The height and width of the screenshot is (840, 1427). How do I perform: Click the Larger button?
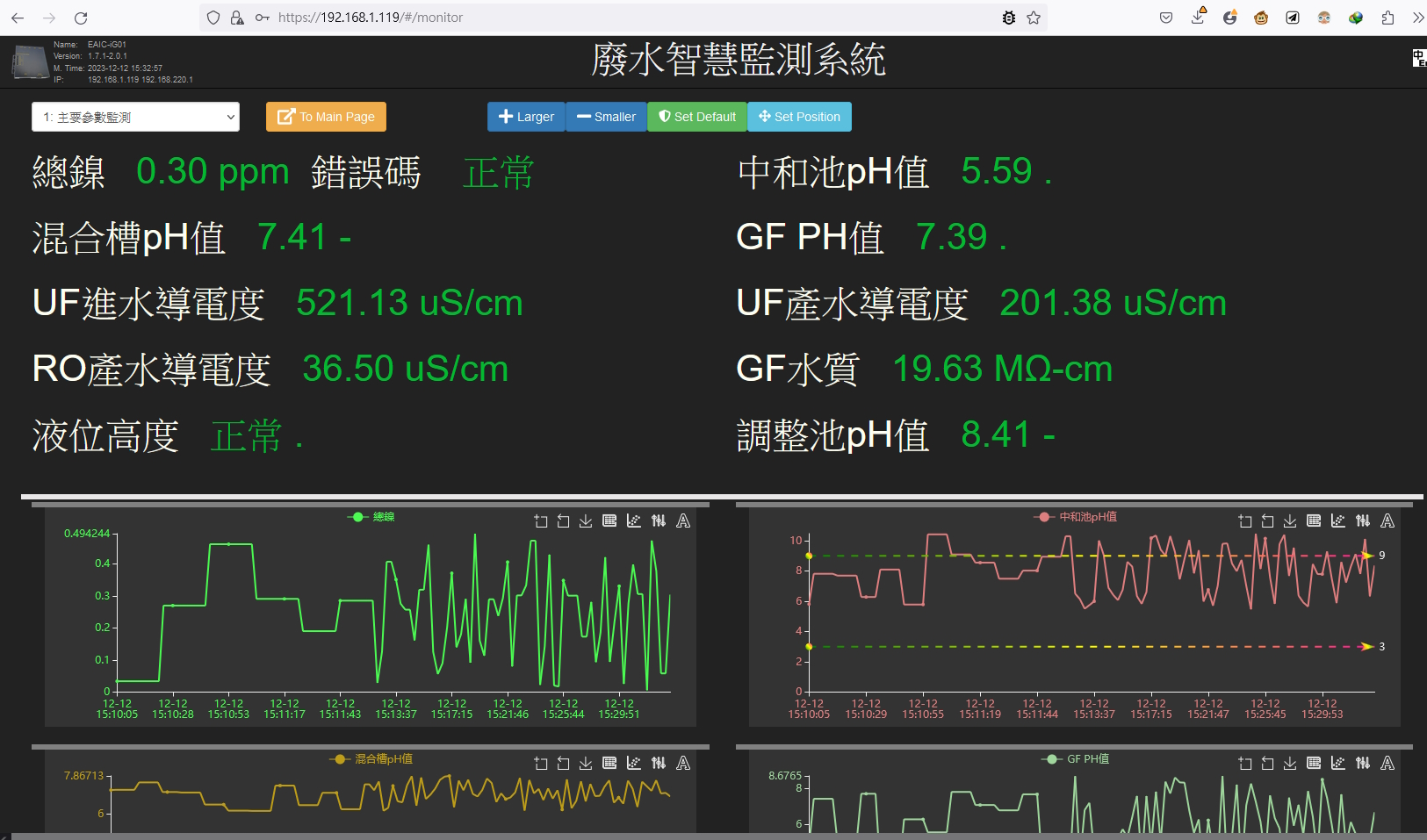click(x=526, y=117)
